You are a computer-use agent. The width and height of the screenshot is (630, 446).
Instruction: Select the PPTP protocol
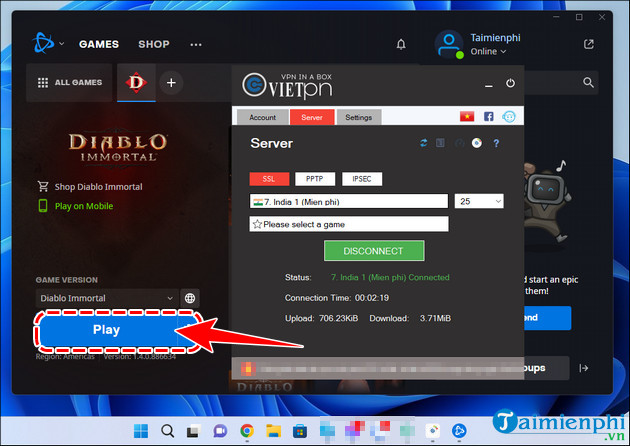[x=315, y=179]
